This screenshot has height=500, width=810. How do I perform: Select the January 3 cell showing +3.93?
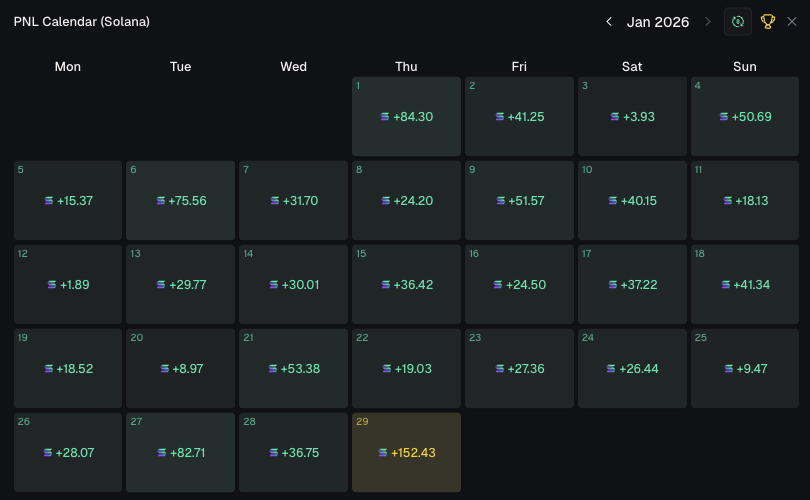632,116
